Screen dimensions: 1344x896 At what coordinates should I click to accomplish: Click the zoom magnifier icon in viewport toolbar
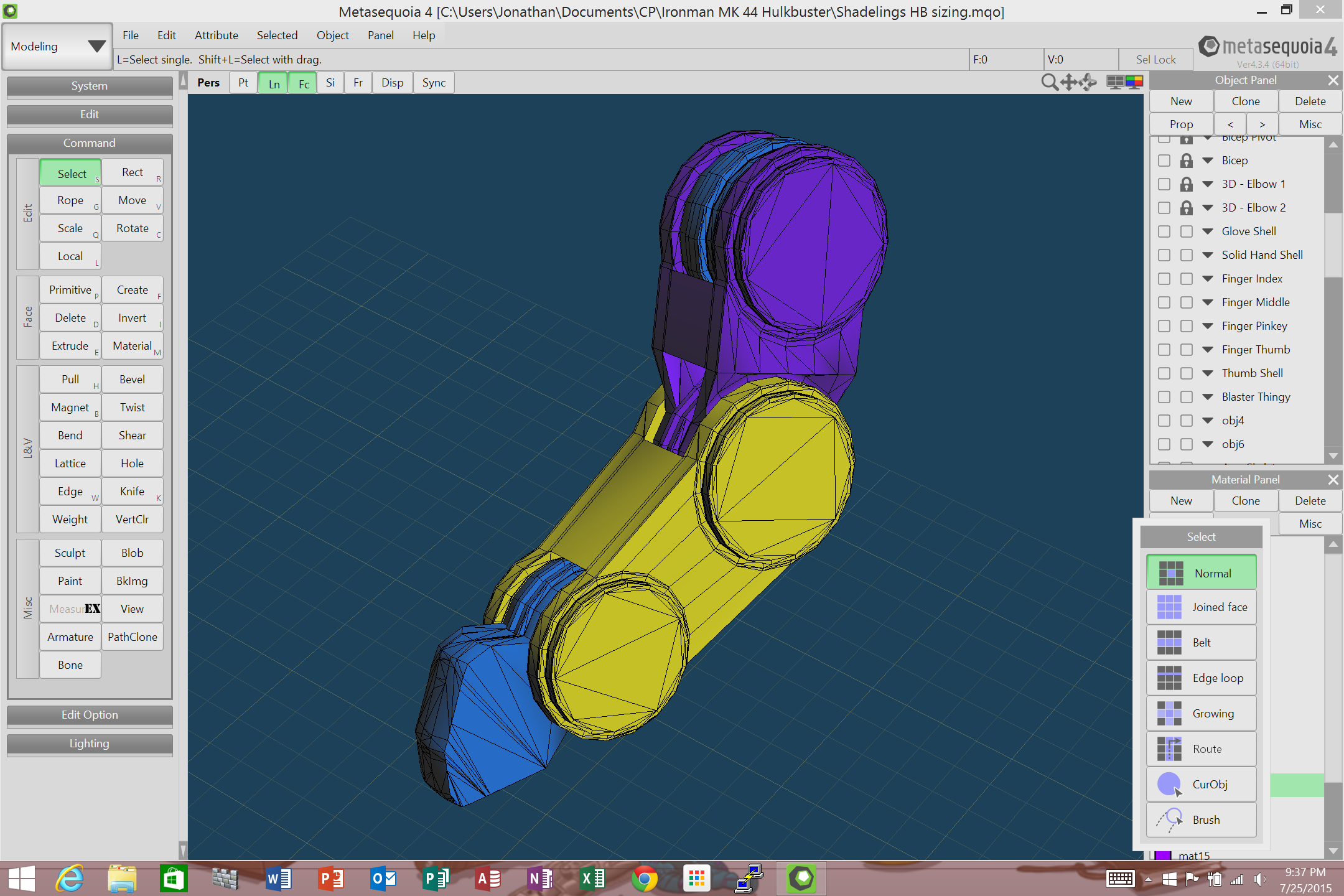coord(1050,82)
